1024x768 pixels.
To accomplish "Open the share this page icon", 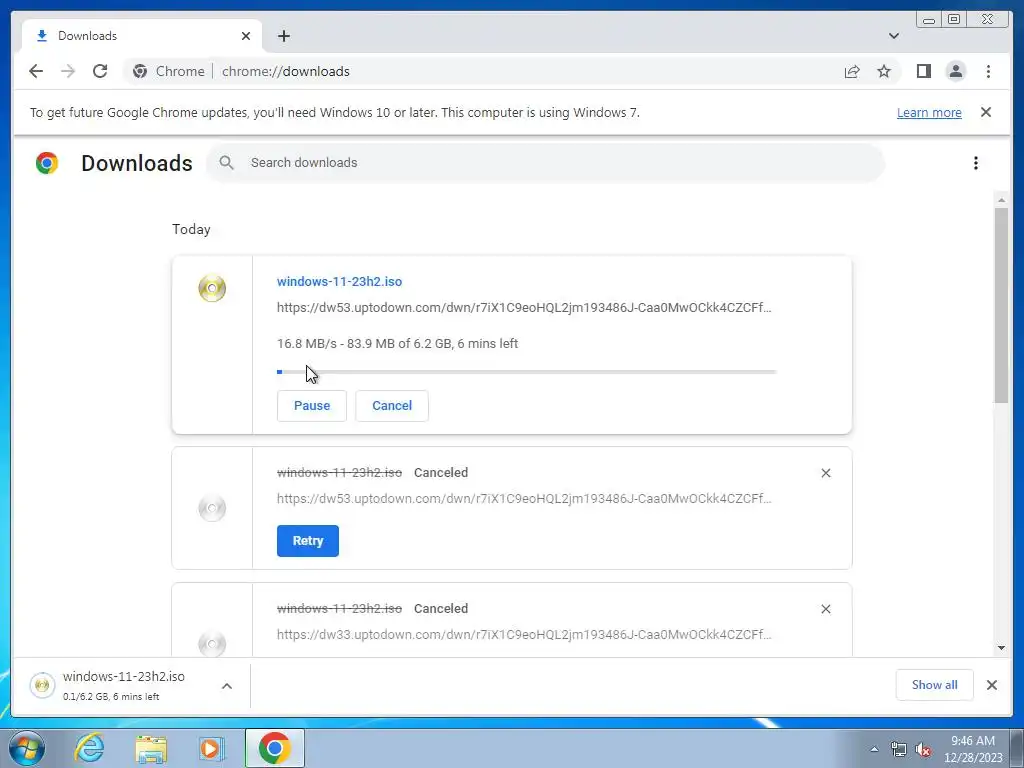I will pyautogui.click(x=852, y=71).
